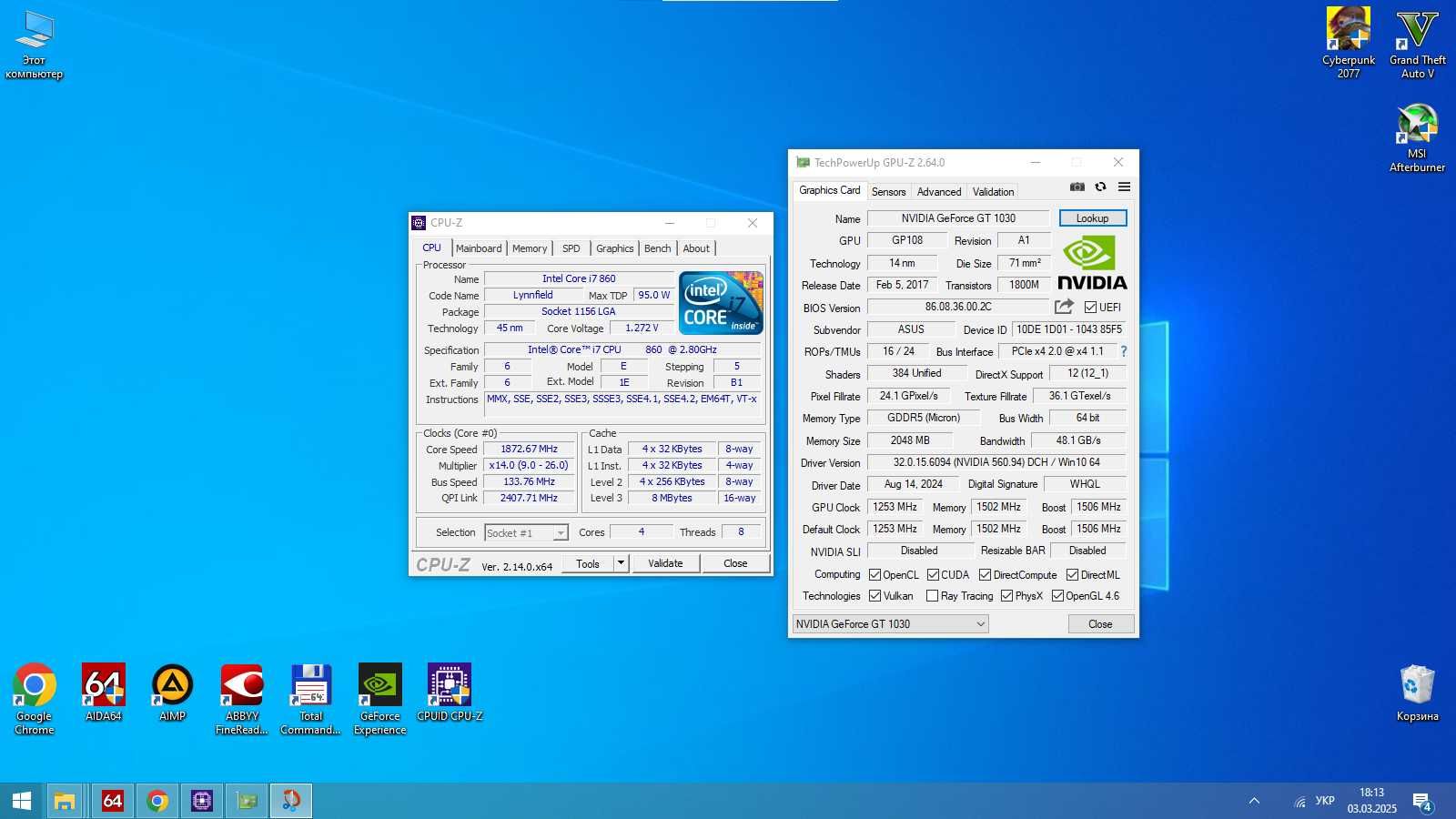Click the CPU-Z Close button

735,563
